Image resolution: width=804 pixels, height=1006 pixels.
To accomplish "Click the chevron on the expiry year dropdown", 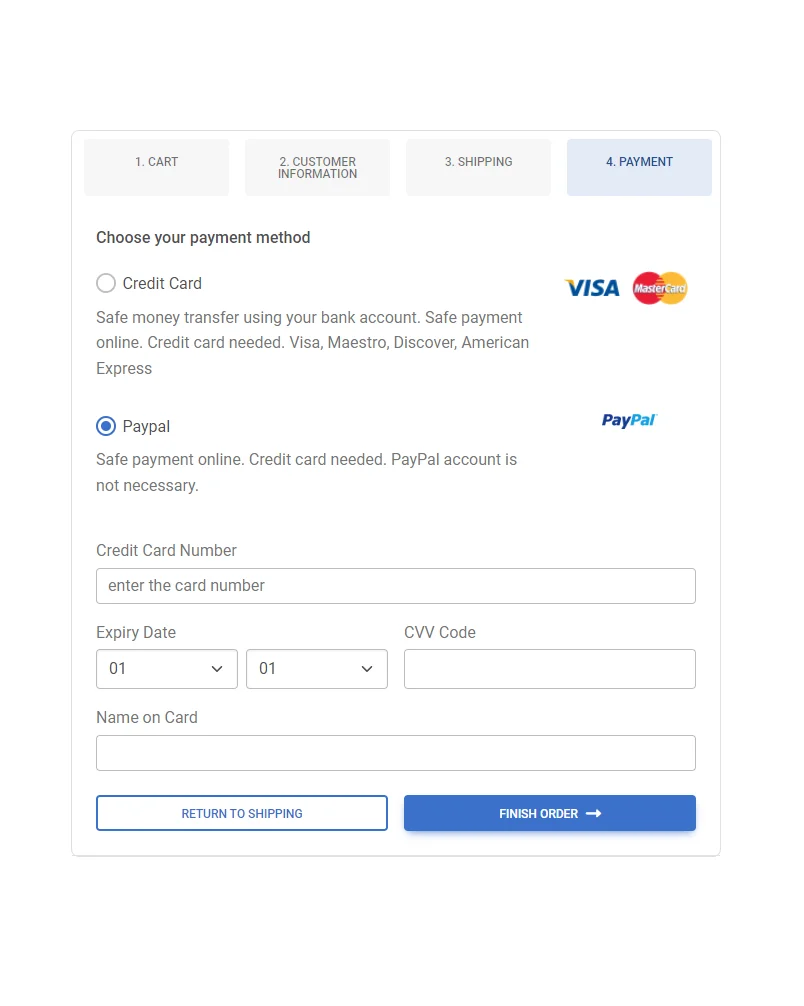I will point(367,669).
